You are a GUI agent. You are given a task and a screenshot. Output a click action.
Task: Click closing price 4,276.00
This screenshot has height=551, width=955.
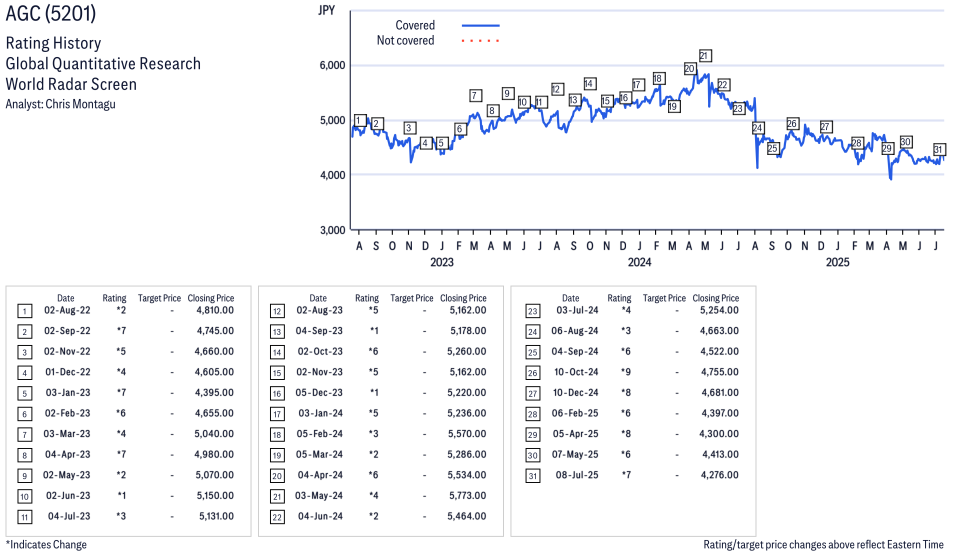pos(719,475)
